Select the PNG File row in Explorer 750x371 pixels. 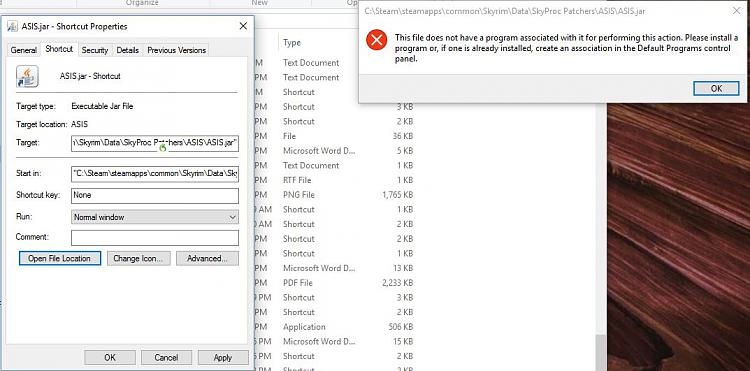coord(335,195)
